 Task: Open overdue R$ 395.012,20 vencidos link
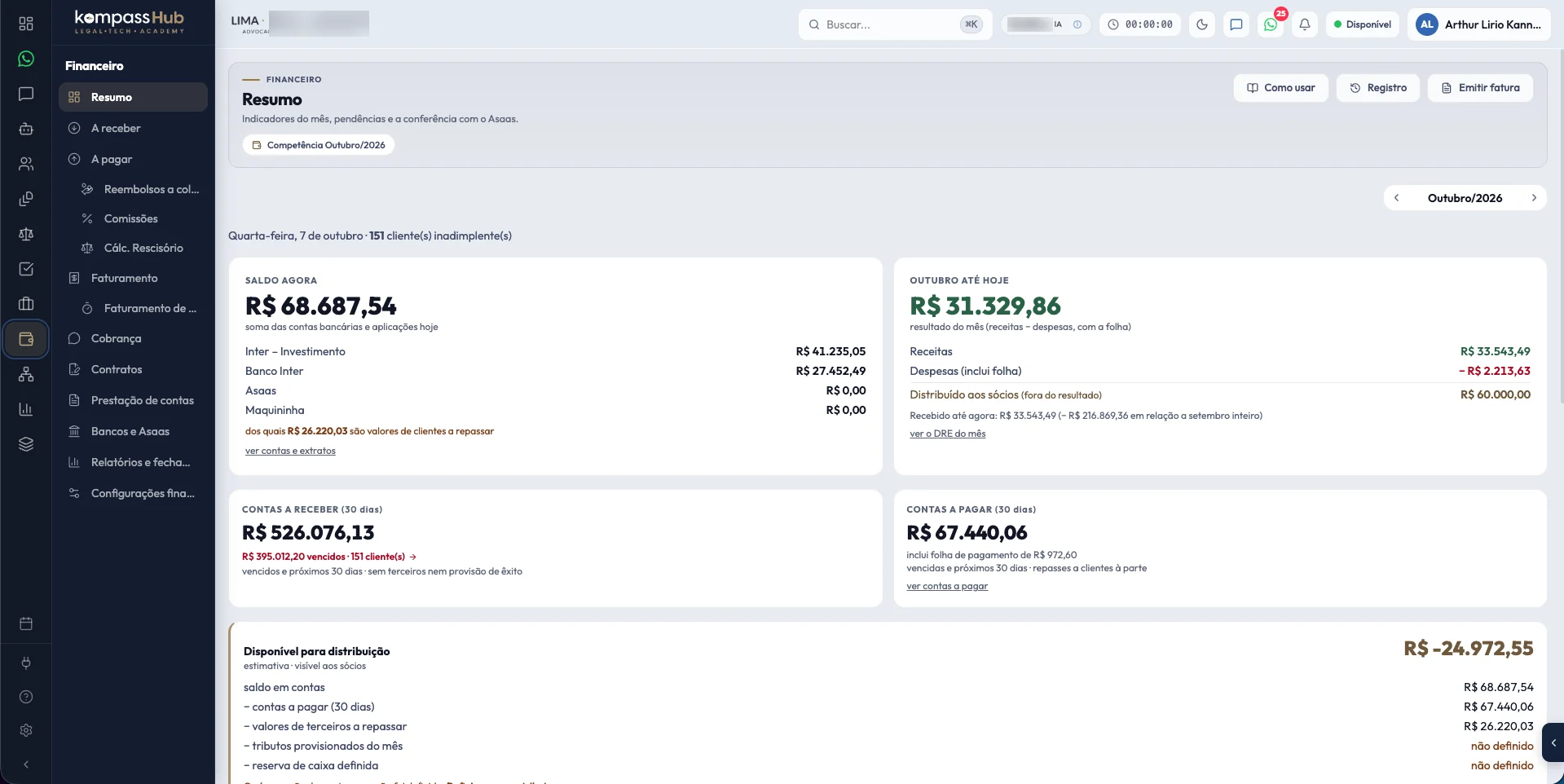(x=329, y=557)
